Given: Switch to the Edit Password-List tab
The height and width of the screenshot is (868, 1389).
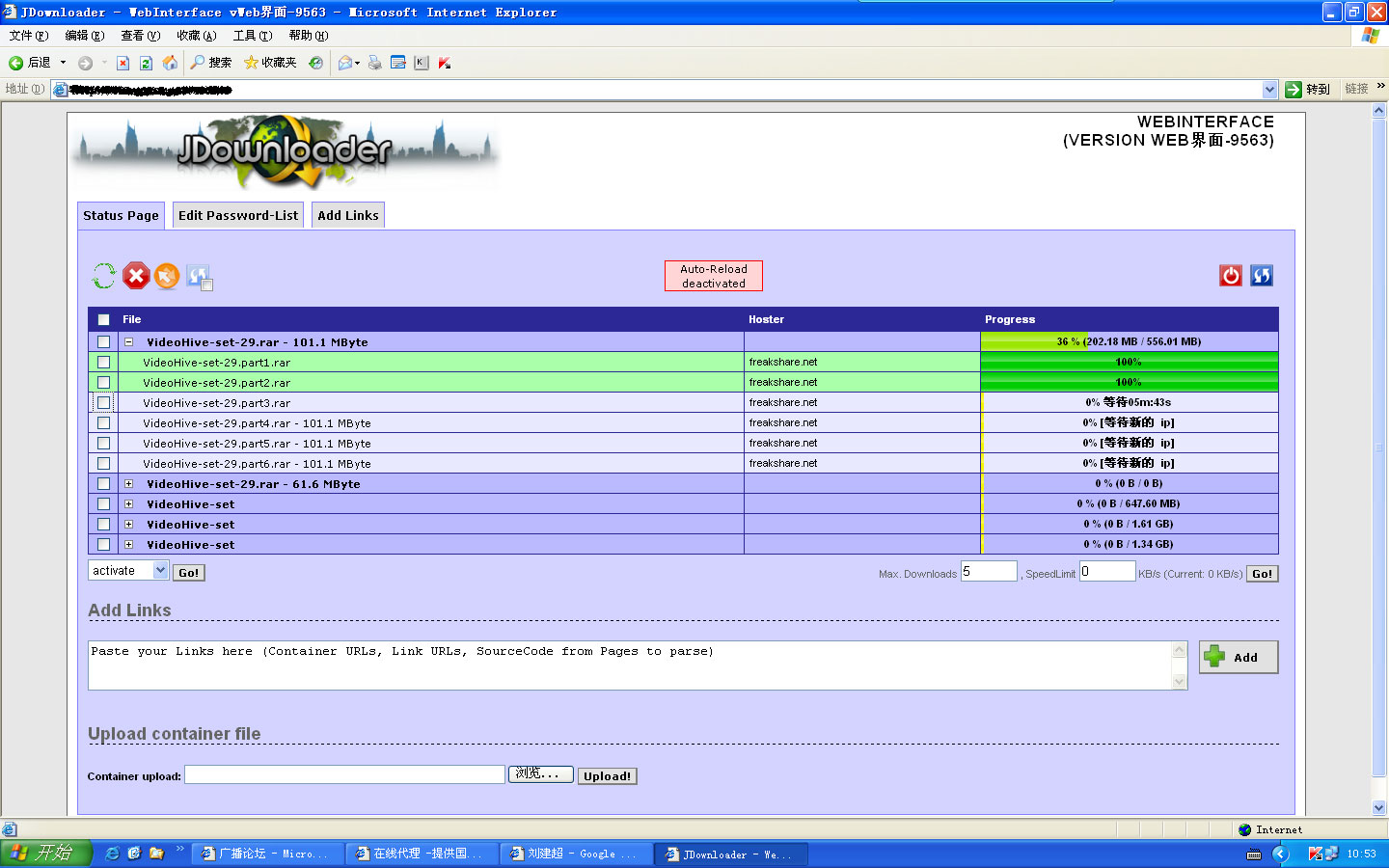Looking at the screenshot, I should click(238, 215).
